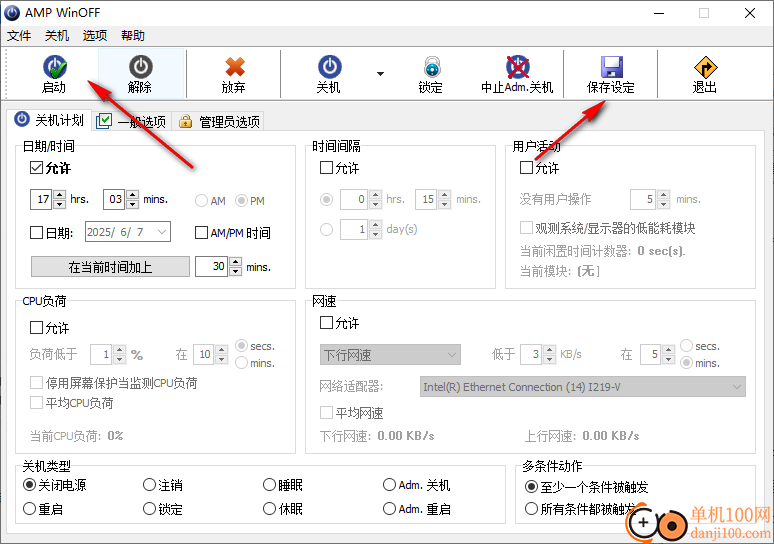Click the 启动 (Start) toolbar icon
Image resolution: width=774 pixels, height=544 pixels.
55,67
